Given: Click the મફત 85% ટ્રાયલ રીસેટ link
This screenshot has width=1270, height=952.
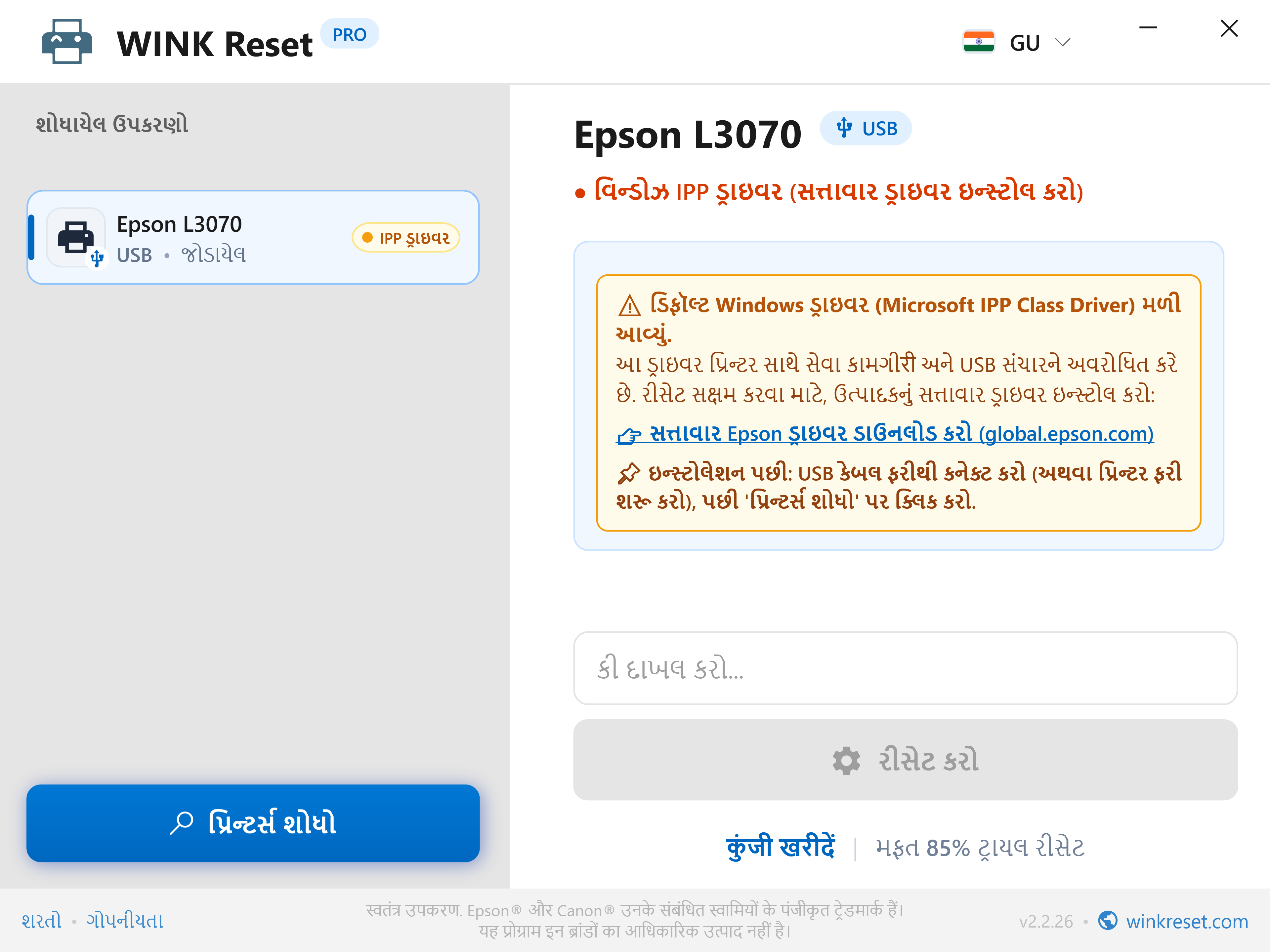Looking at the screenshot, I should pos(980,848).
